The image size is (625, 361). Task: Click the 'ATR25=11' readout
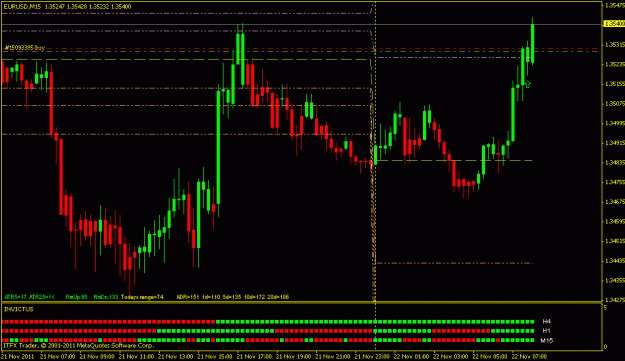[x=41, y=297]
